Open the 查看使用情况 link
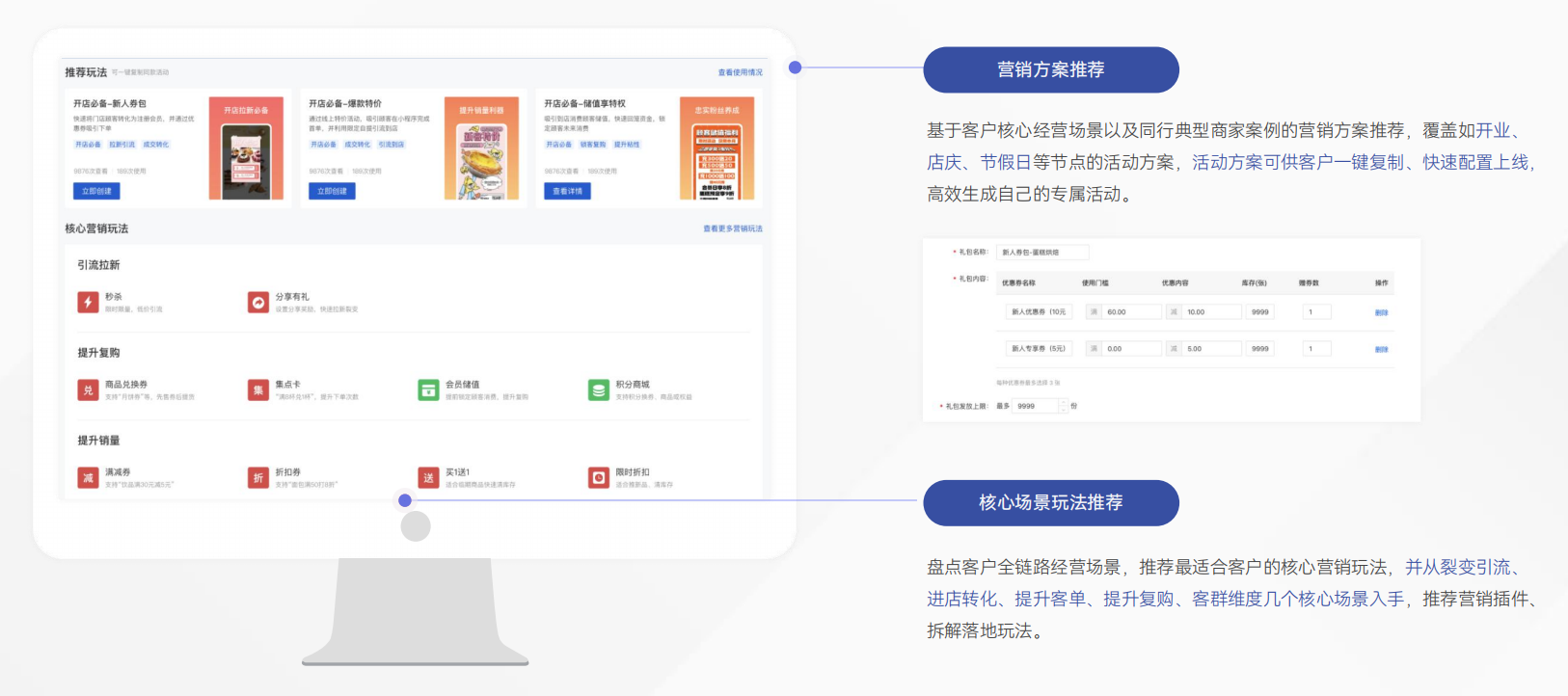 point(740,72)
